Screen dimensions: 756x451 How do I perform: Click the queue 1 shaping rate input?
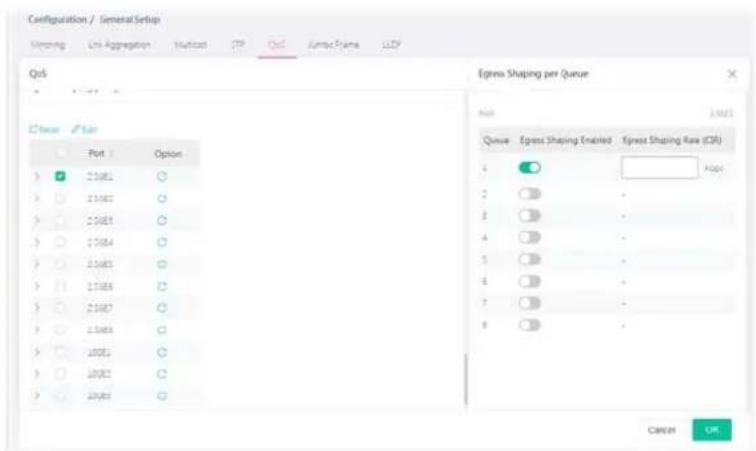[x=659, y=168]
